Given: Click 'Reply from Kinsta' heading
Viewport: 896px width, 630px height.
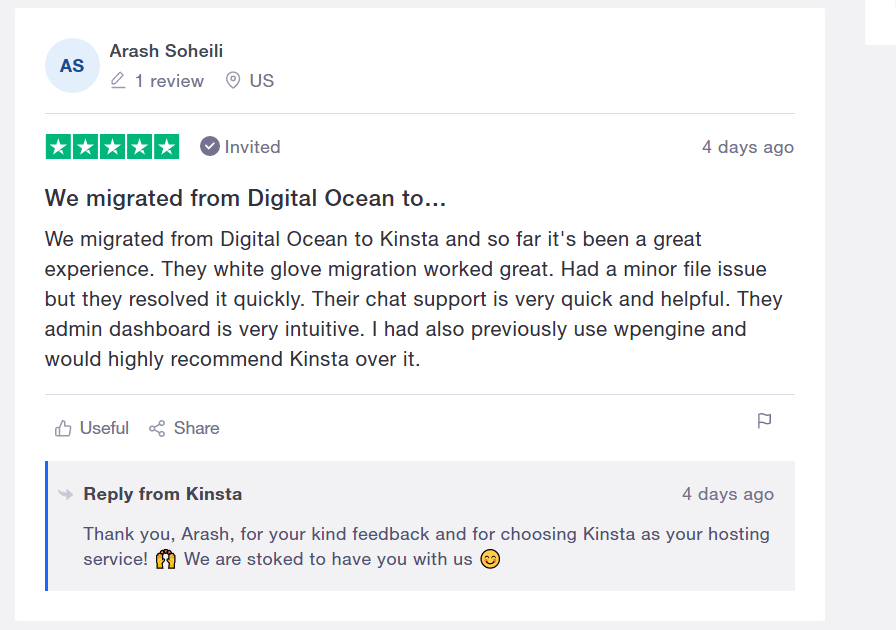Looking at the screenshot, I should coord(163,494).
